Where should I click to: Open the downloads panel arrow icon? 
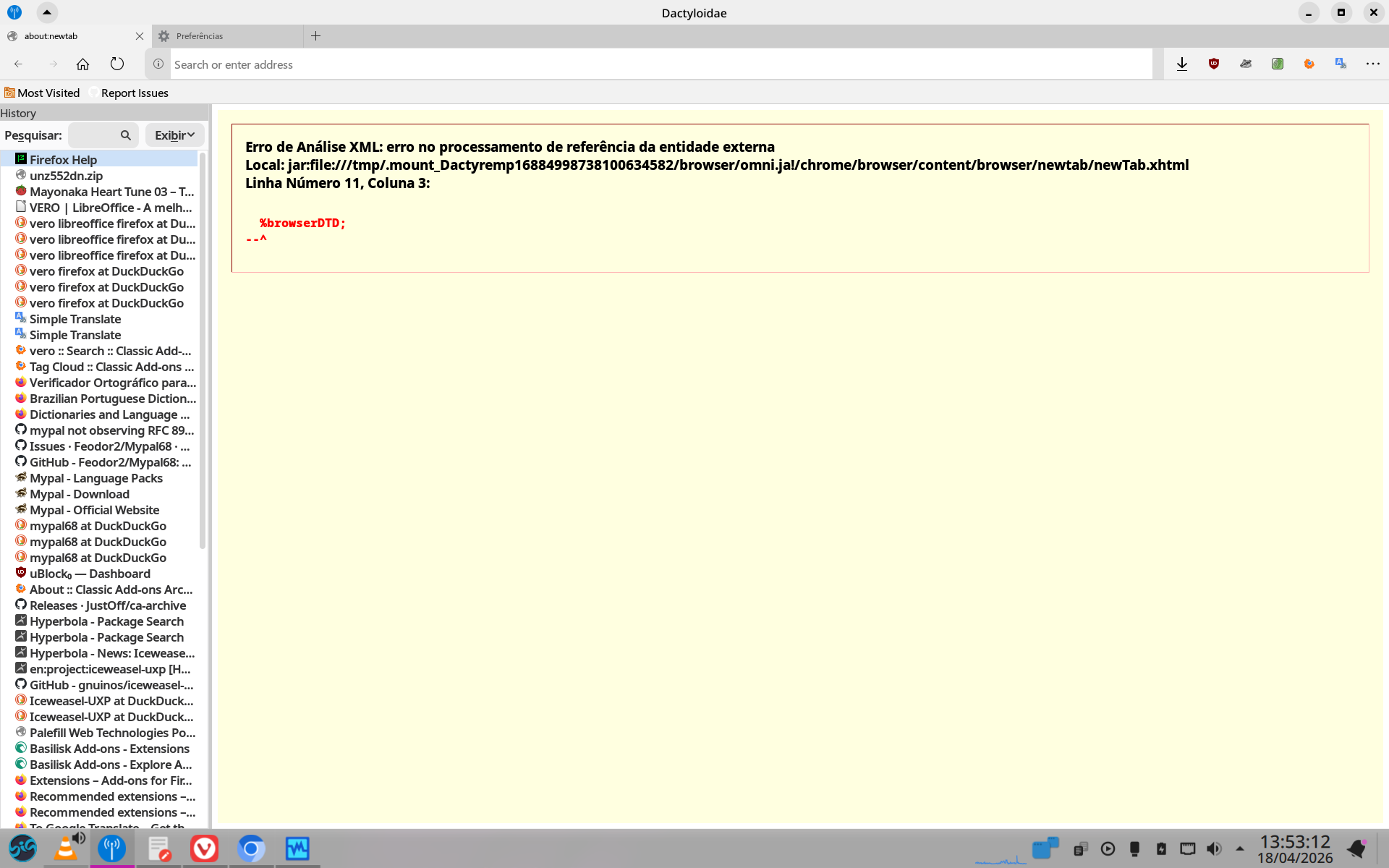(x=1182, y=64)
